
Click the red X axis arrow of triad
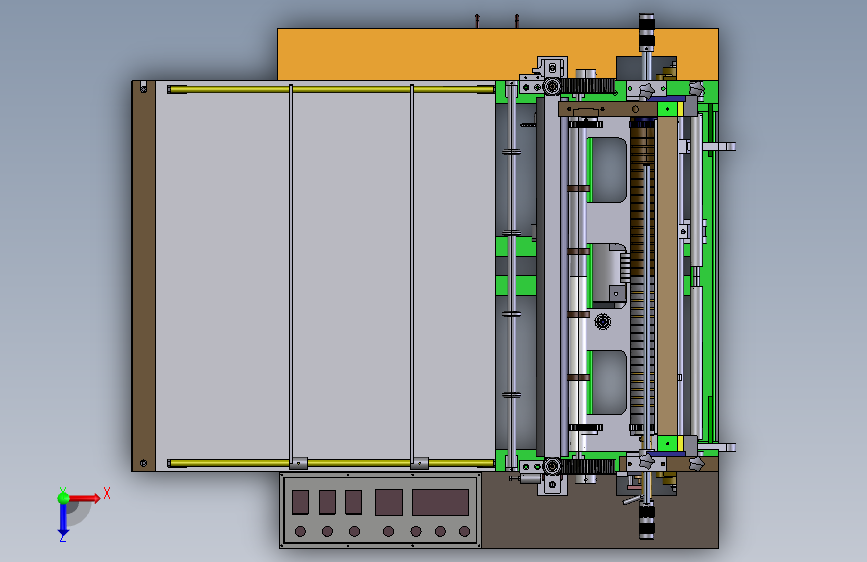84,498
